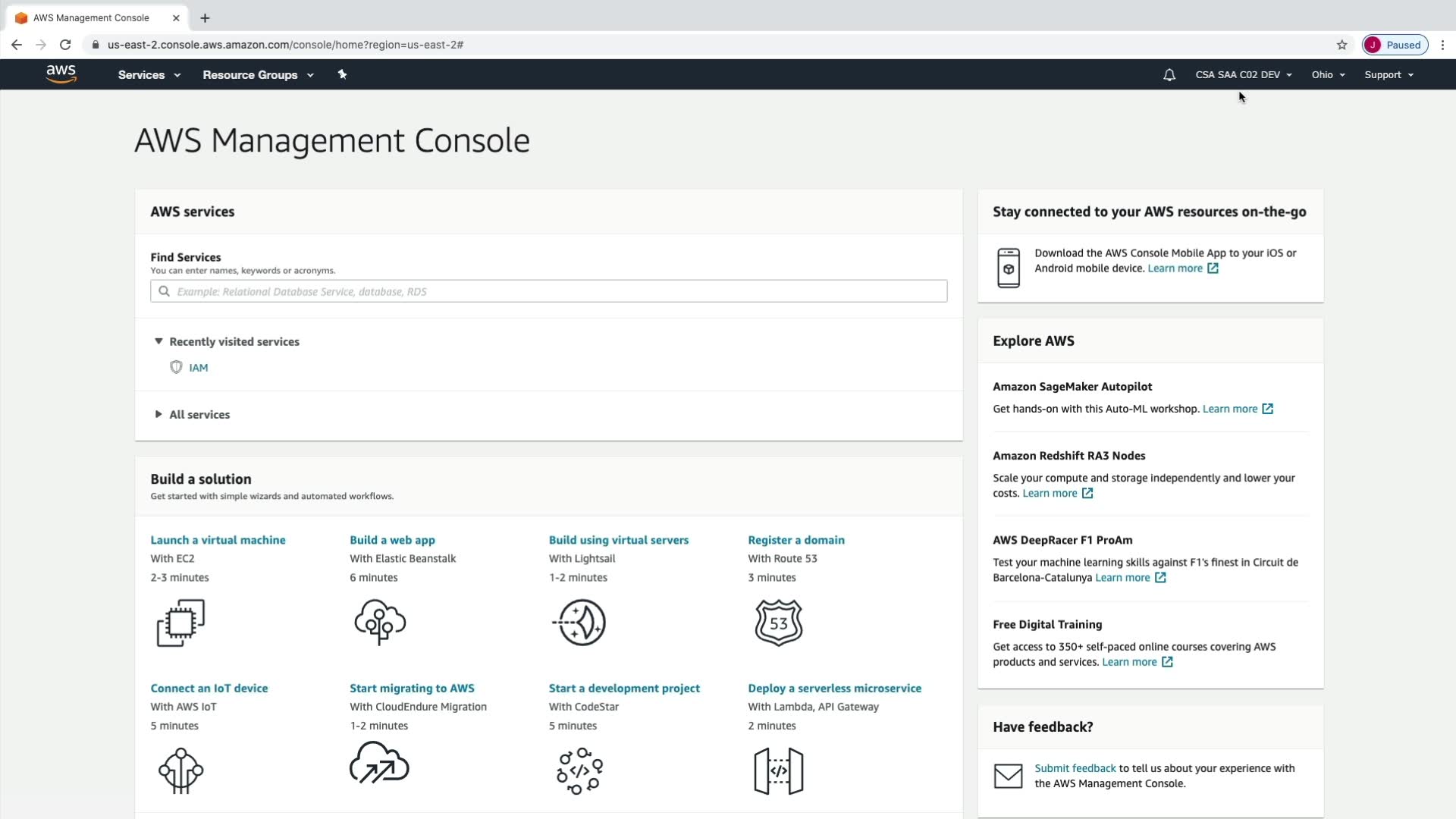The height and width of the screenshot is (819, 1456).
Task: Click the pin shortcuts icon in navbar
Action: (342, 74)
